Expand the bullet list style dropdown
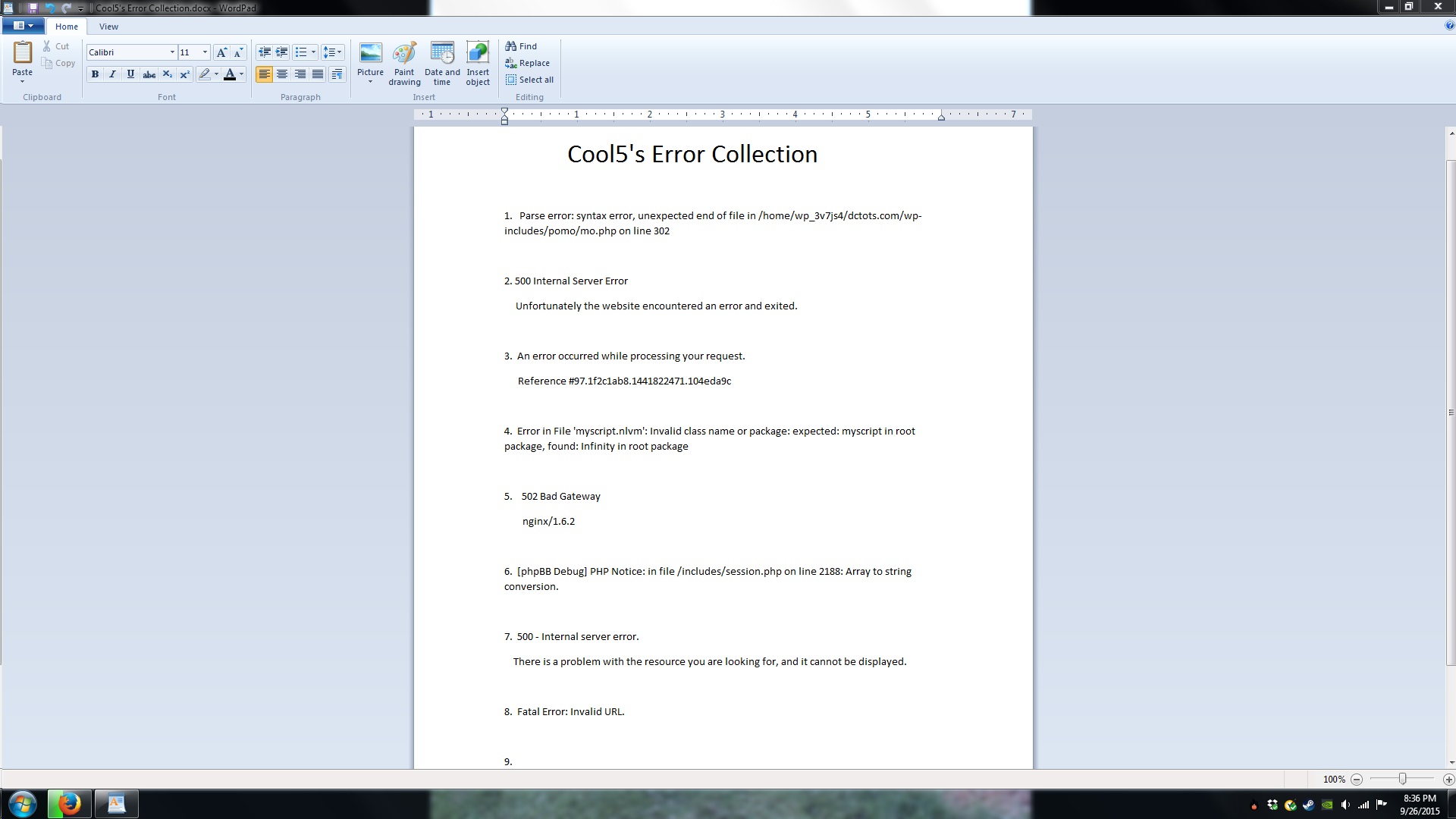This screenshot has width=1456, height=819. click(x=313, y=52)
